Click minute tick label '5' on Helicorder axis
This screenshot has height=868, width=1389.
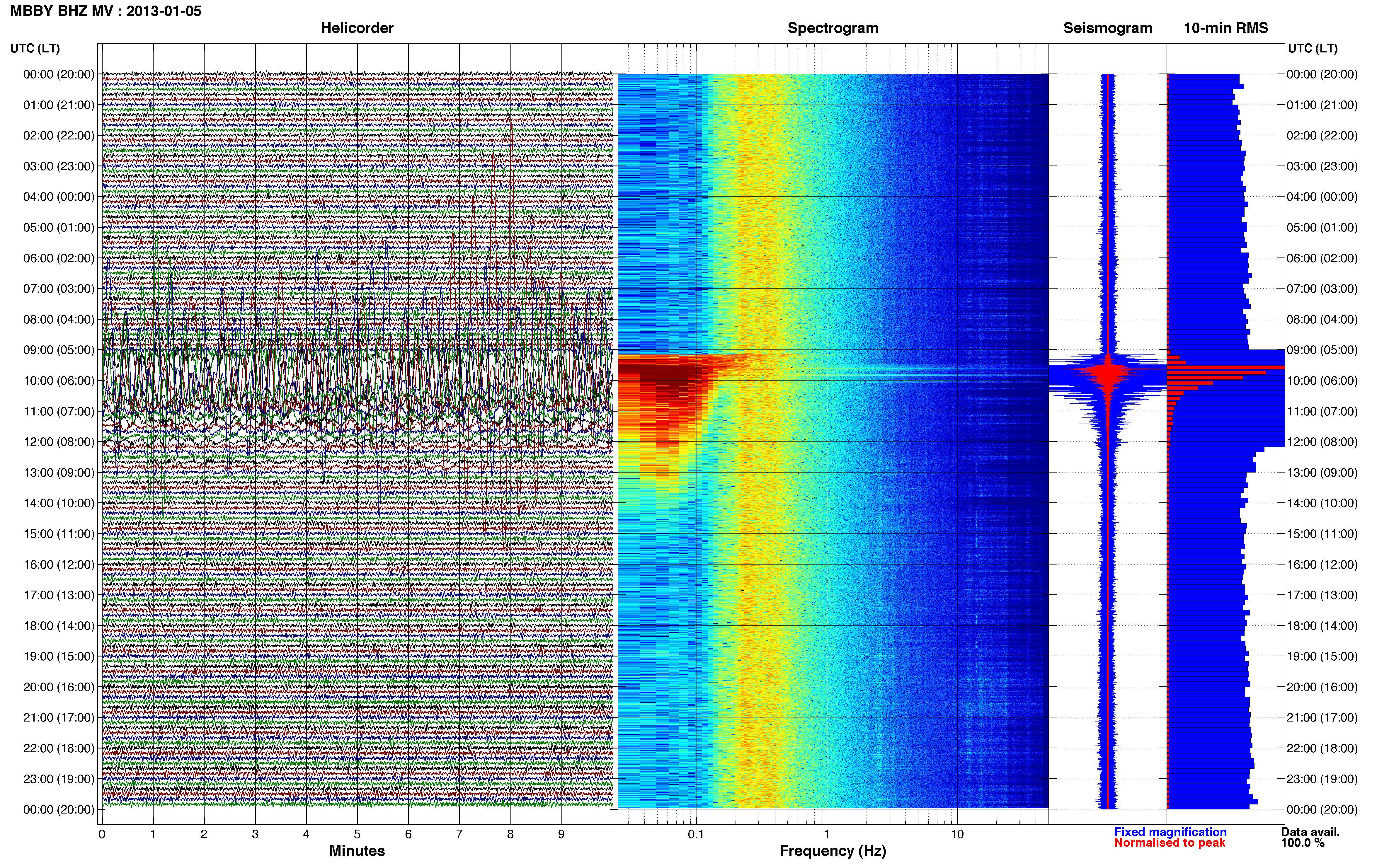click(357, 834)
